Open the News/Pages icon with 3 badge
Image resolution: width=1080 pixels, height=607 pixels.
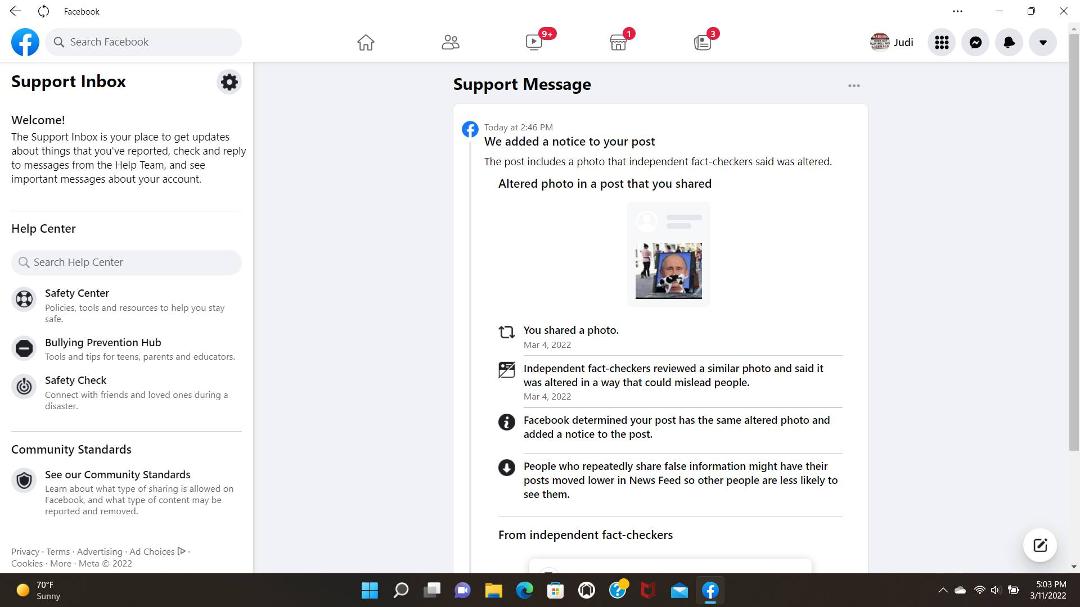703,42
